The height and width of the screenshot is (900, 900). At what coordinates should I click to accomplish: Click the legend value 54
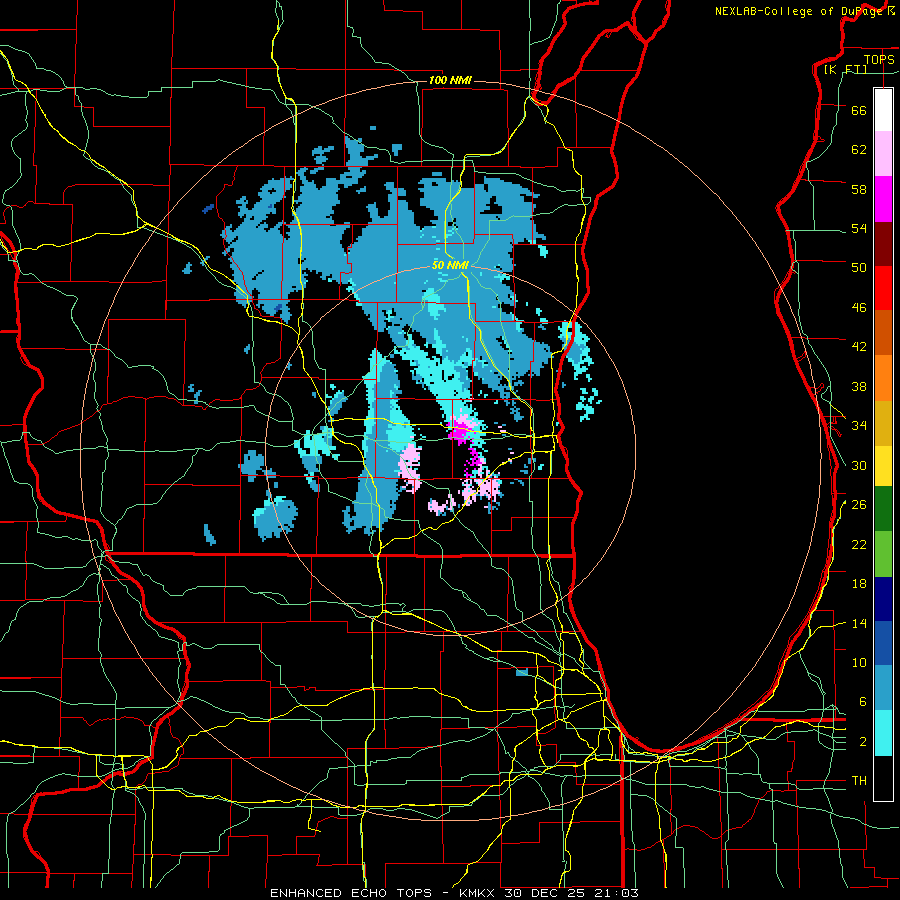coord(859,228)
